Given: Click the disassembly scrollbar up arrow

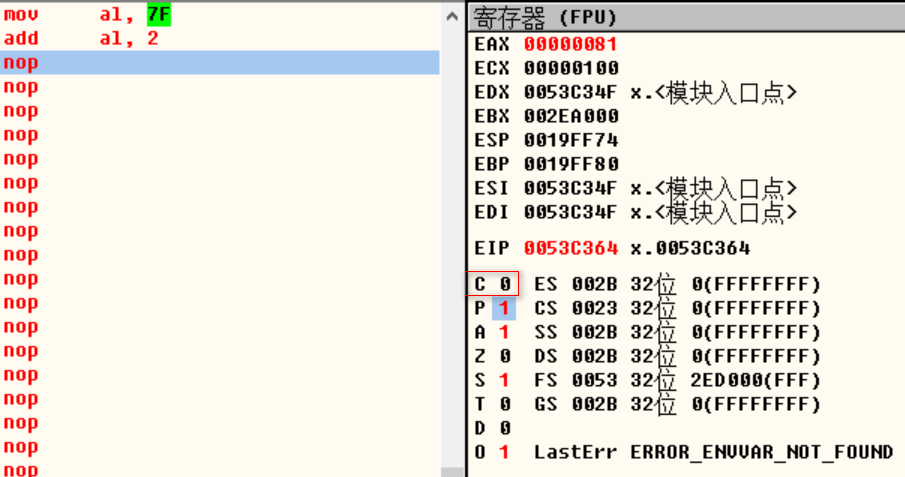Looking at the screenshot, I should [x=452, y=17].
